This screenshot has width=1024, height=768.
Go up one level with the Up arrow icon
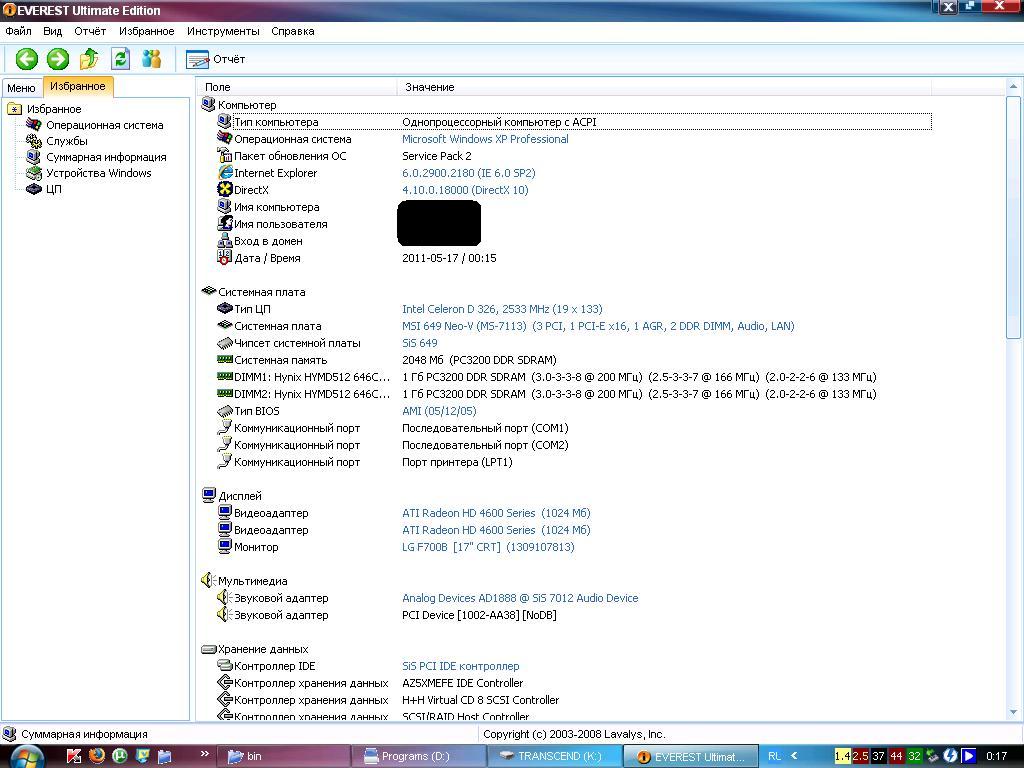pos(89,59)
